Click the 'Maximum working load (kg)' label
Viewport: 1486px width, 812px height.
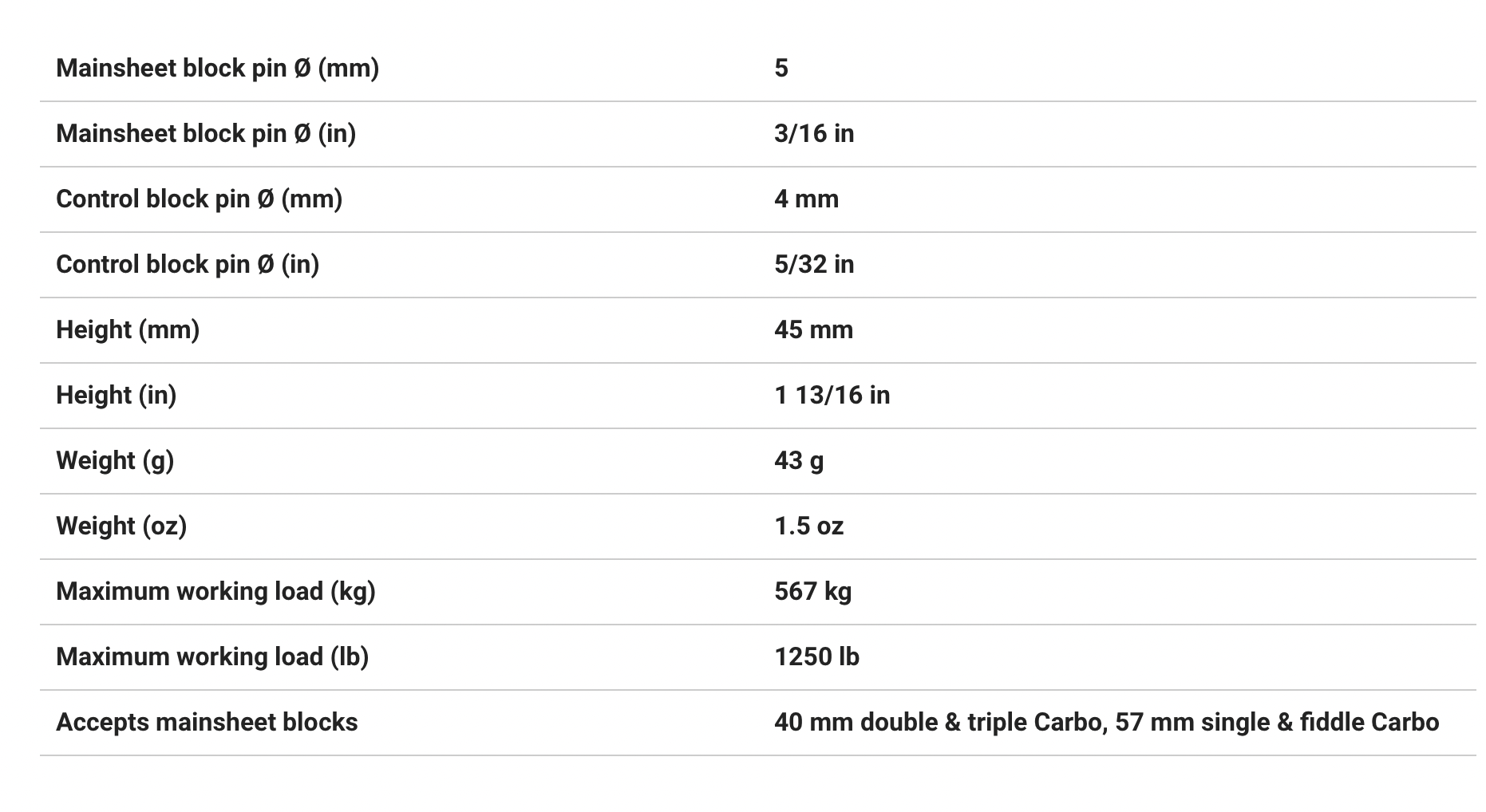pos(215,592)
